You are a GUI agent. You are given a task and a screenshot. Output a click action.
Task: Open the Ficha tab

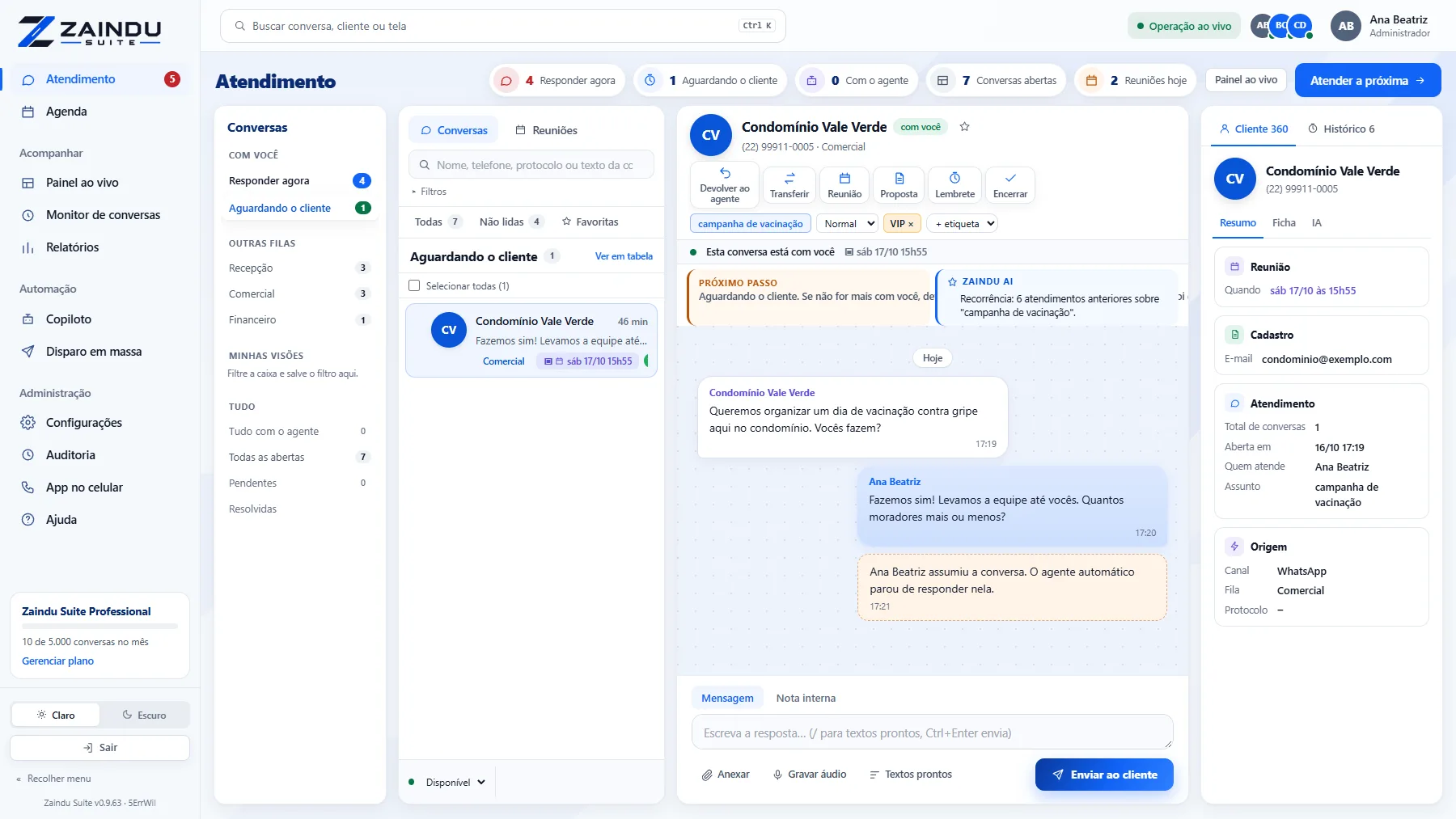(1284, 223)
